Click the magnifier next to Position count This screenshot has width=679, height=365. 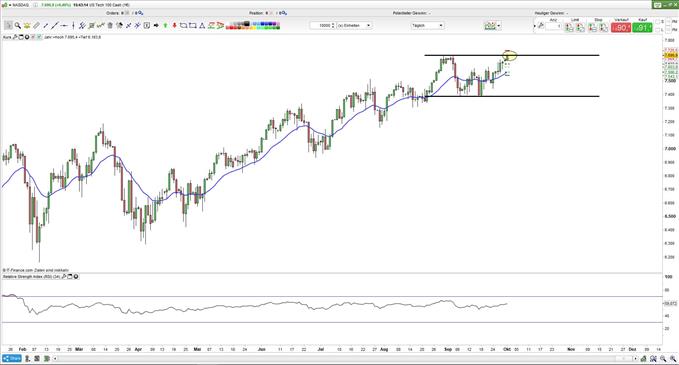point(285,13)
